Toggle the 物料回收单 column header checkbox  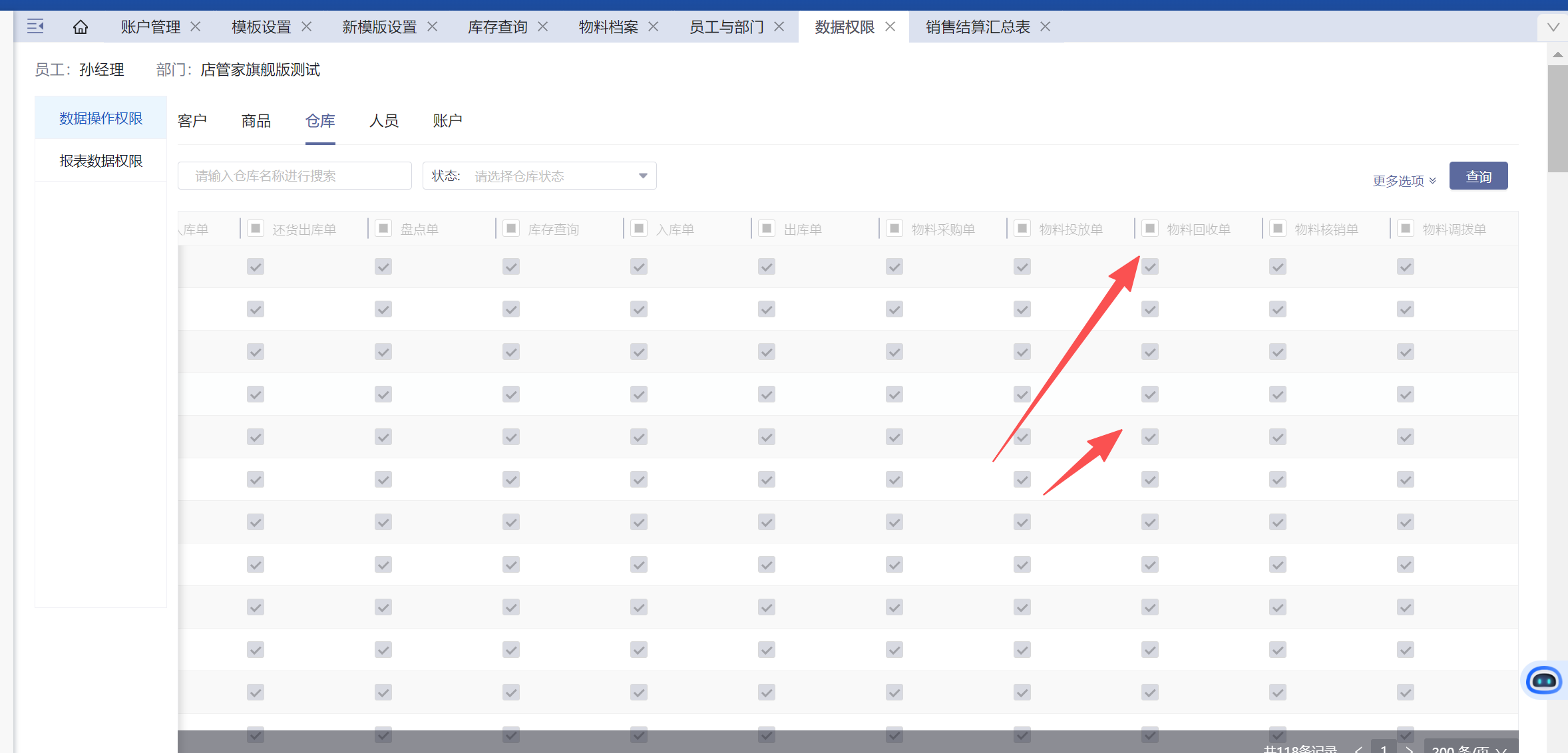pos(1149,229)
